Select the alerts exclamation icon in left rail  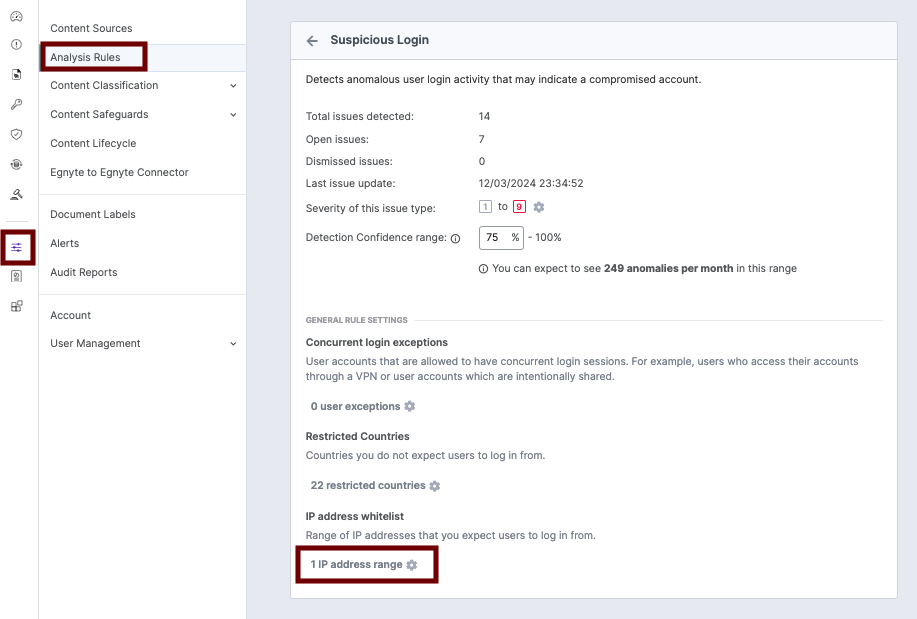click(x=15, y=44)
